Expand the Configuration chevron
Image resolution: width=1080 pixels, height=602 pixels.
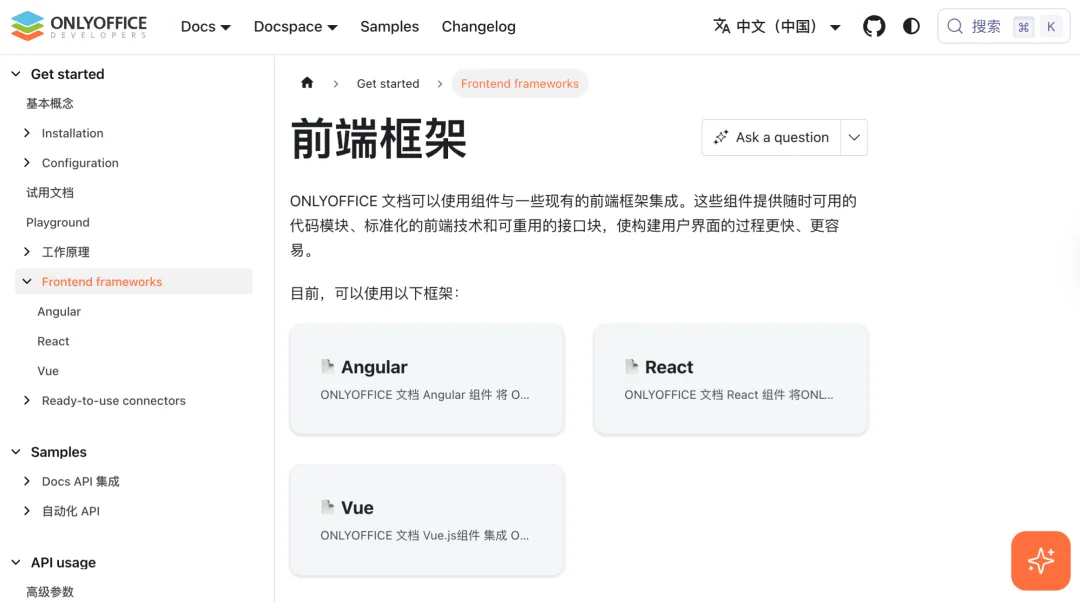point(27,163)
